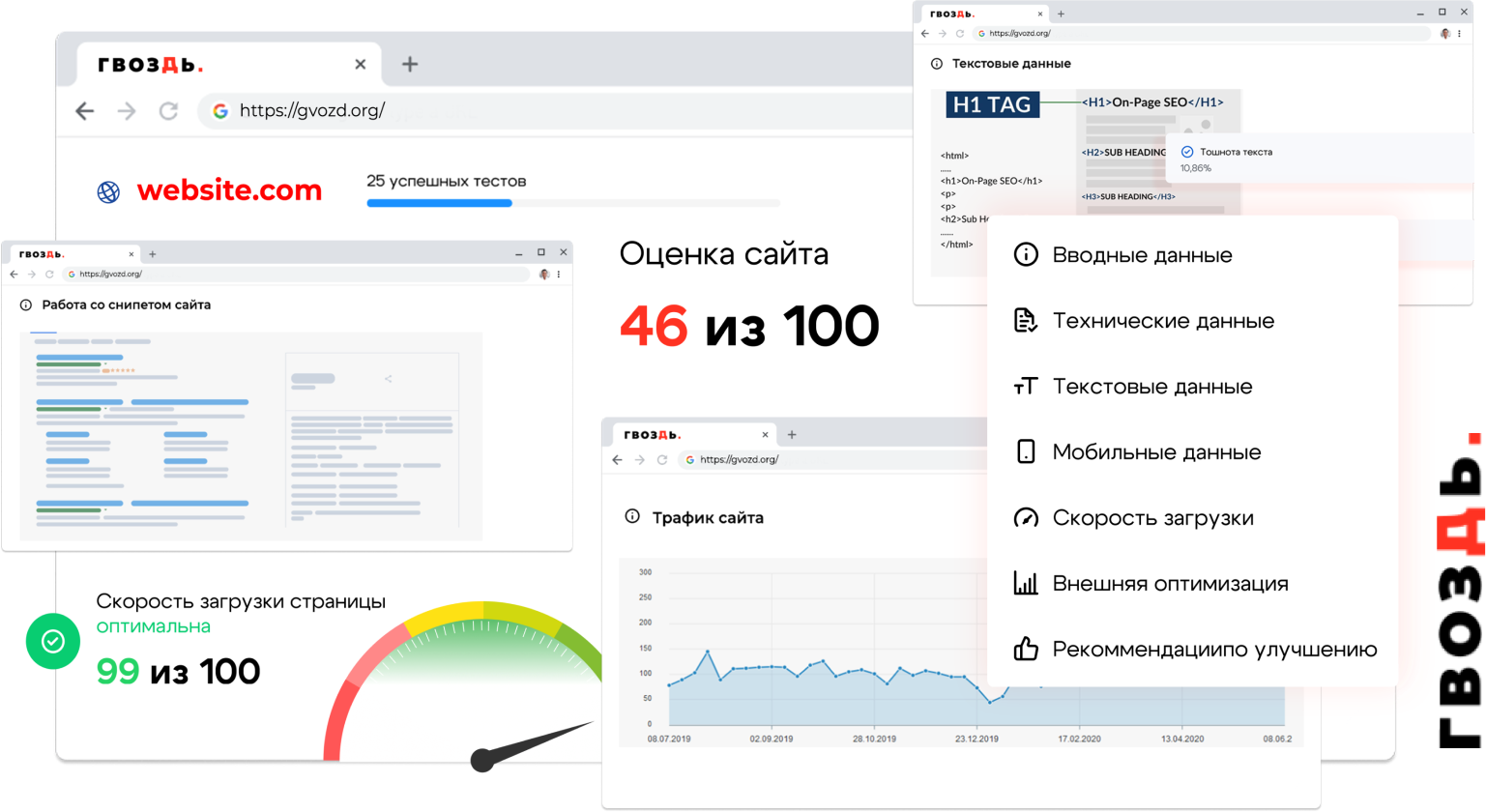The image size is (1486, 812).
Task: Open the Вводные данные info icon
Action: [1026, 254]
